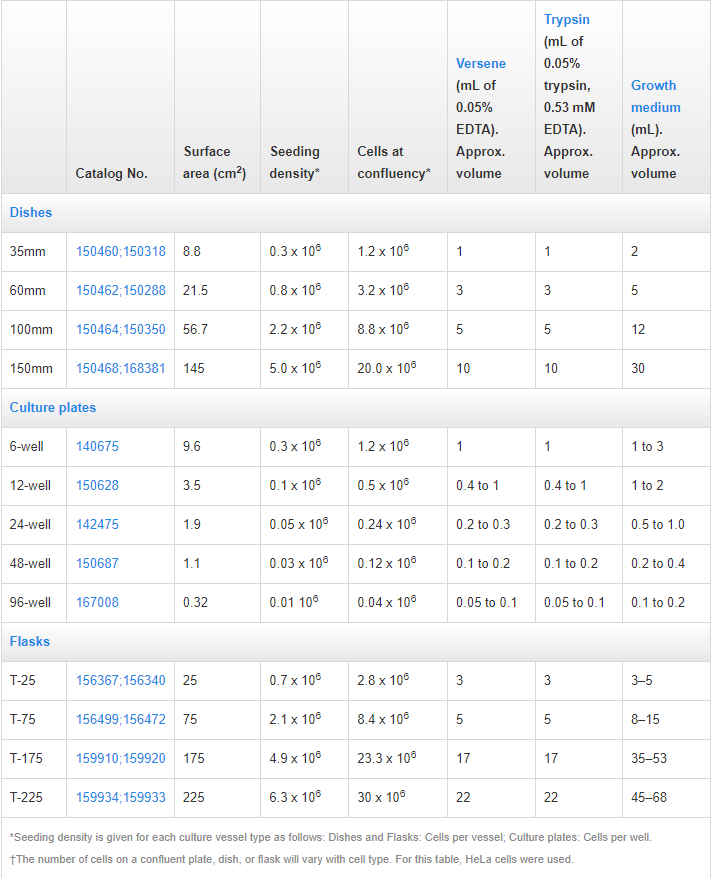
Task: Click growth medium value 45–68
Action: [649, 797]
